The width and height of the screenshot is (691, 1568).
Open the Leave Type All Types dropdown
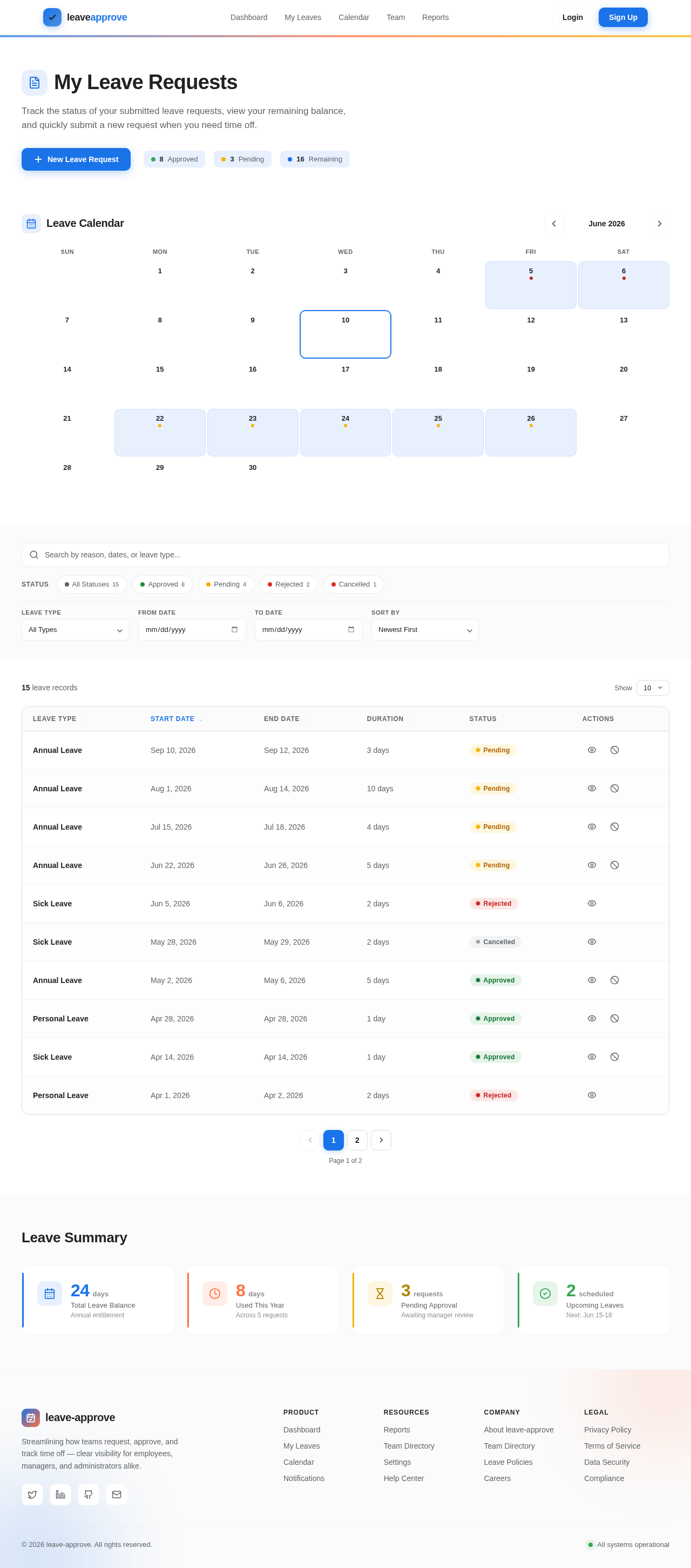click(76, 629)
